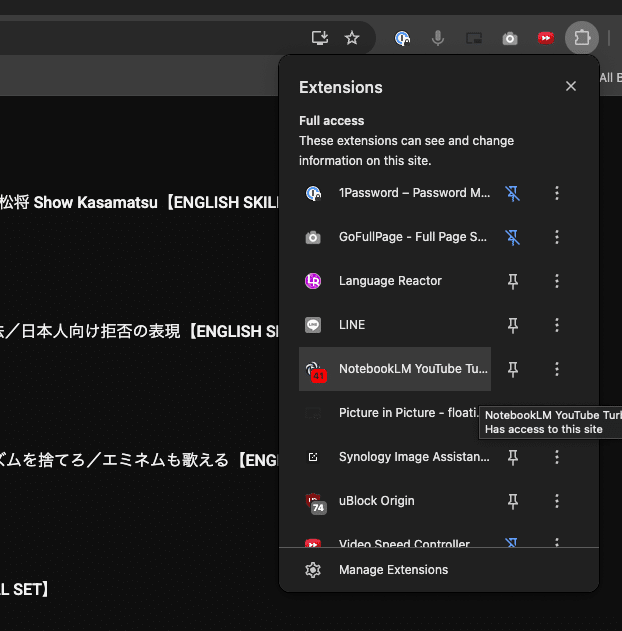The width and height of the screenshot is (622, 631).
Task: Open Manage Extensions
Action: 393,570
